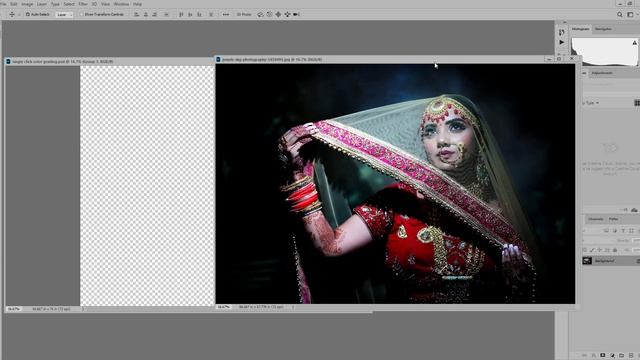Switch to the Paths tab

tap(613, 219)
